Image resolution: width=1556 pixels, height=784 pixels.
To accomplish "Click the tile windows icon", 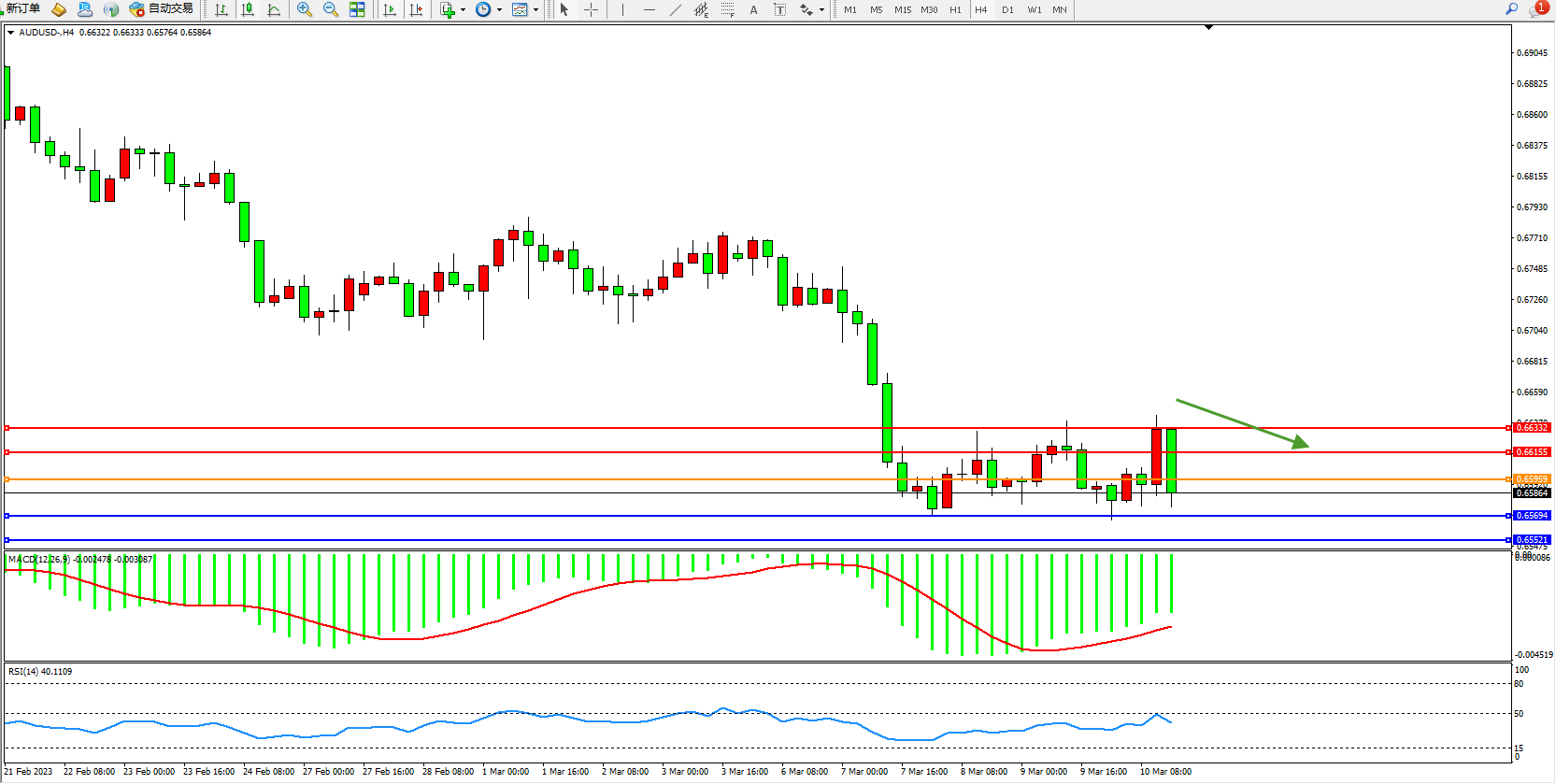I will click(357, 9).
